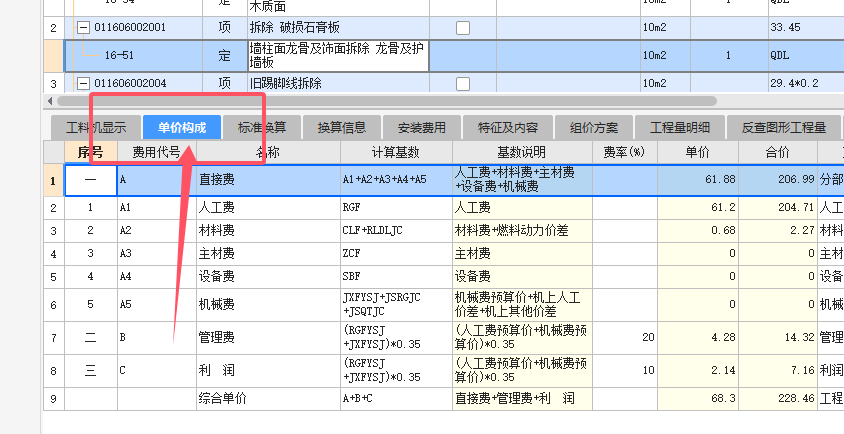Viewport: 844px width, 434px height.
Task: Select the fee code A1 cell
Action: coord(157,207)
